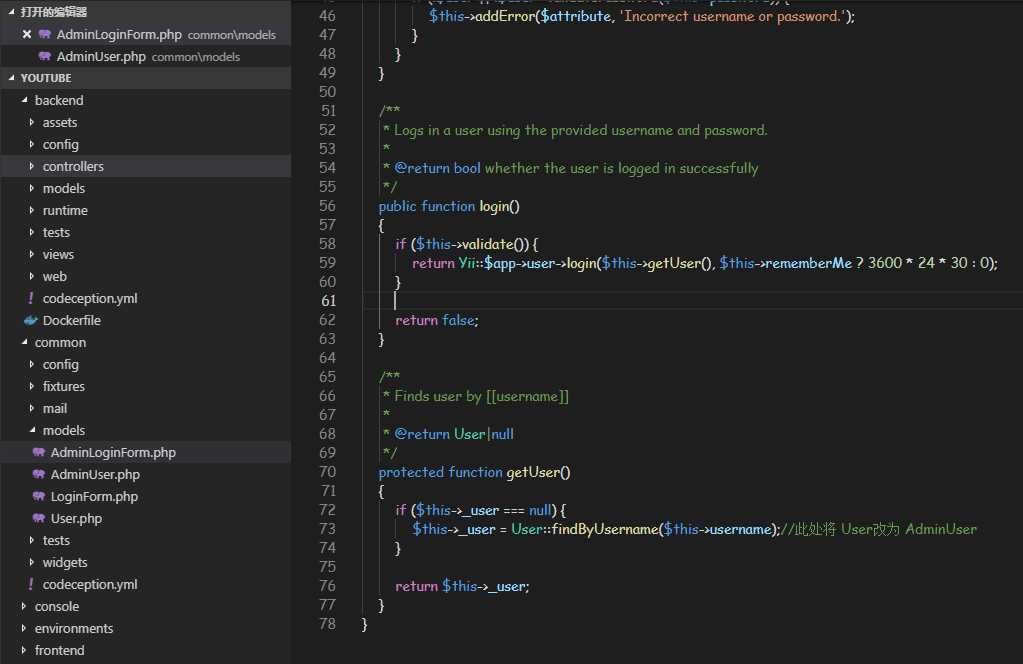The width and height of the screenshot is (1023, 664).
Task: Click PHP icon of AdminLoginForm.php in models
Action: pos(39,452)
